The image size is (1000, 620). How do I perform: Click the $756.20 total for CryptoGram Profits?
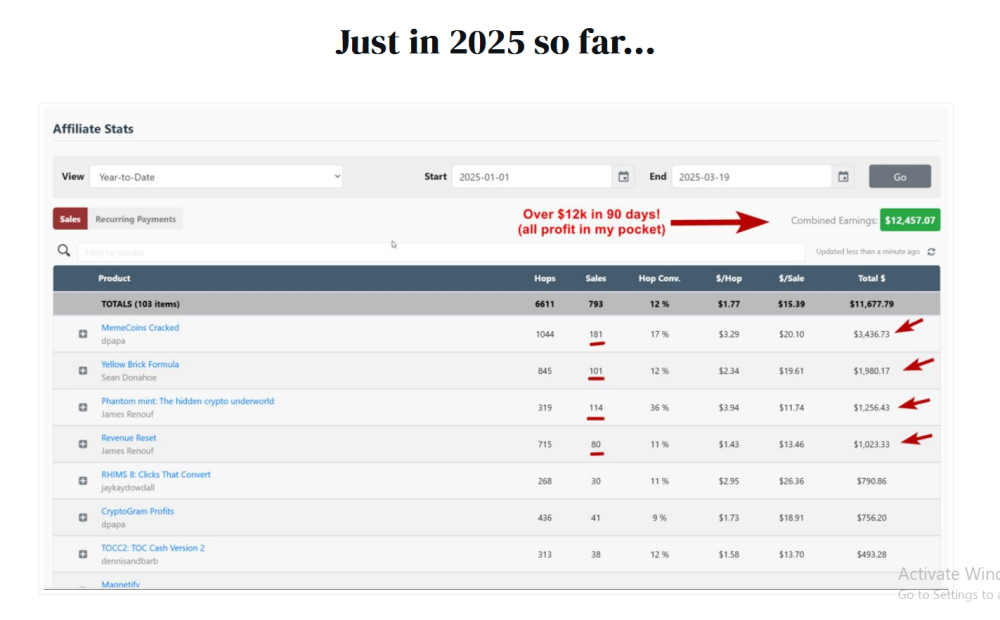872,517
